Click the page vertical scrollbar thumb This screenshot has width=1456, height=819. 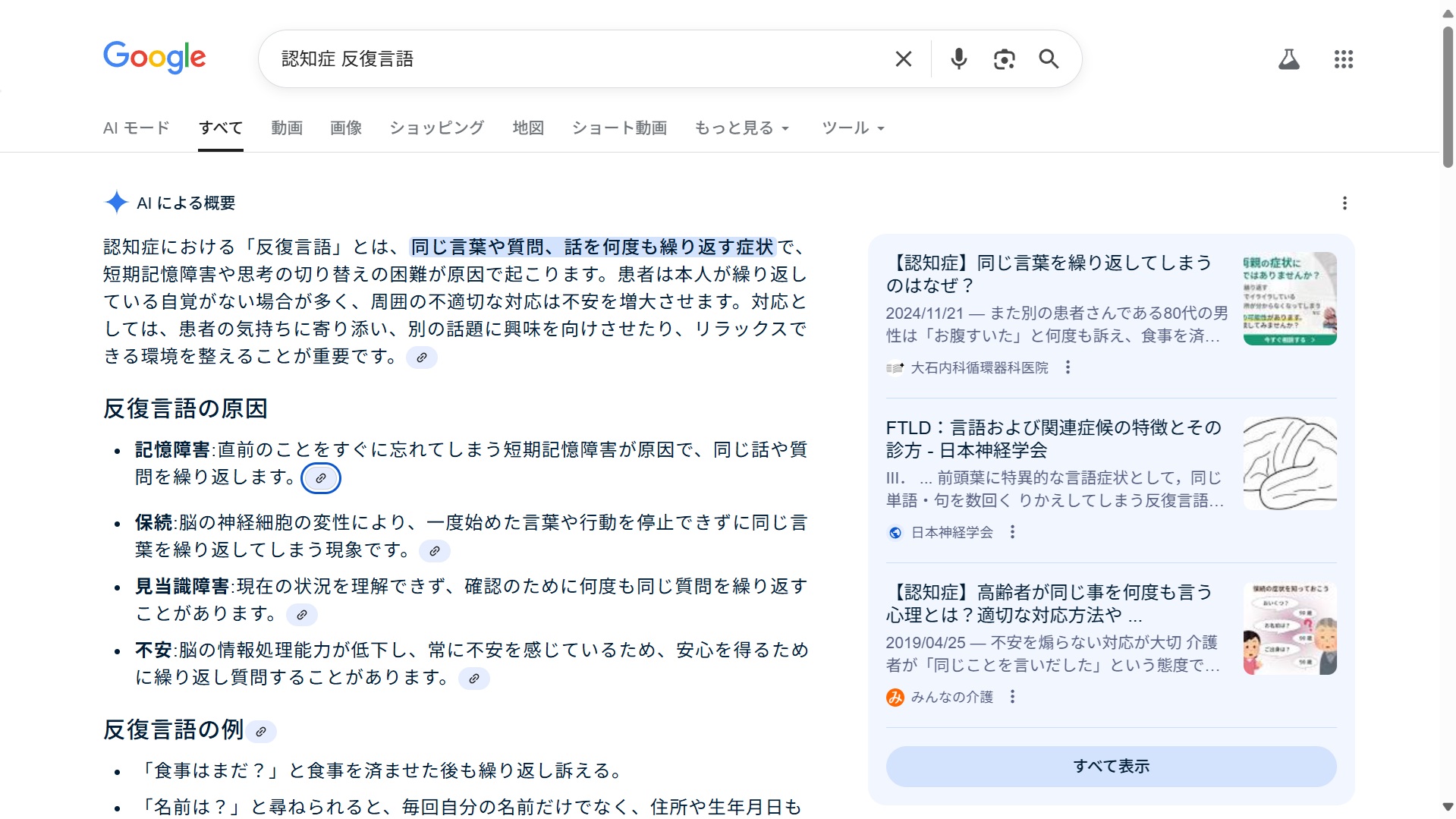1448,99
